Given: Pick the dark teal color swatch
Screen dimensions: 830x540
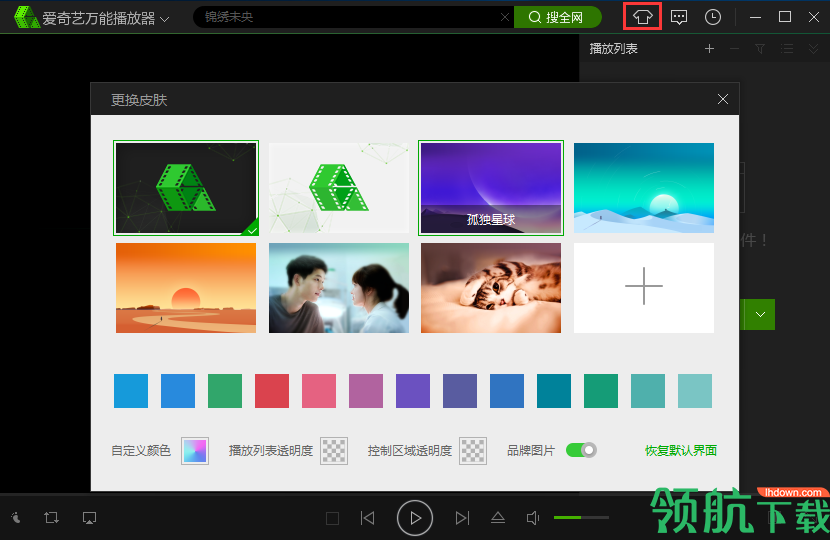Looking at the screenshot, I should click(x=554, y=391).
